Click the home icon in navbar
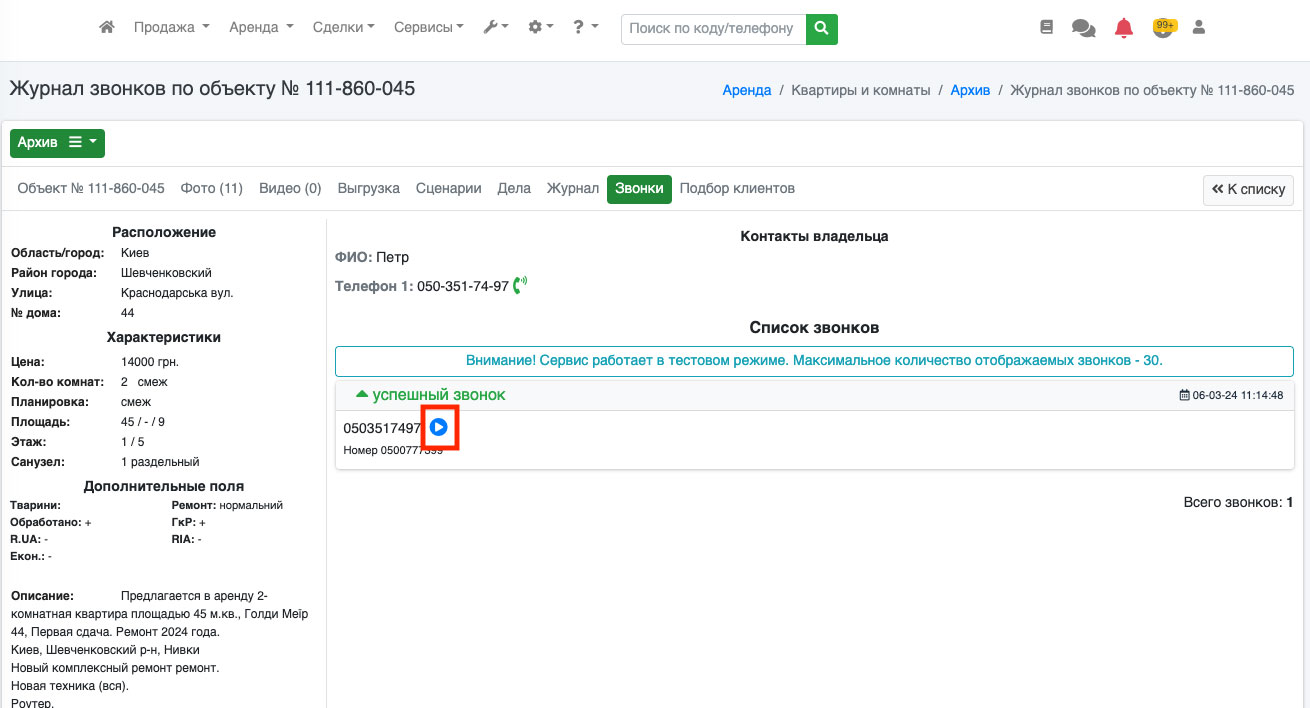Viewport: 1310px width, 708px height. click(x=107, y=28)
